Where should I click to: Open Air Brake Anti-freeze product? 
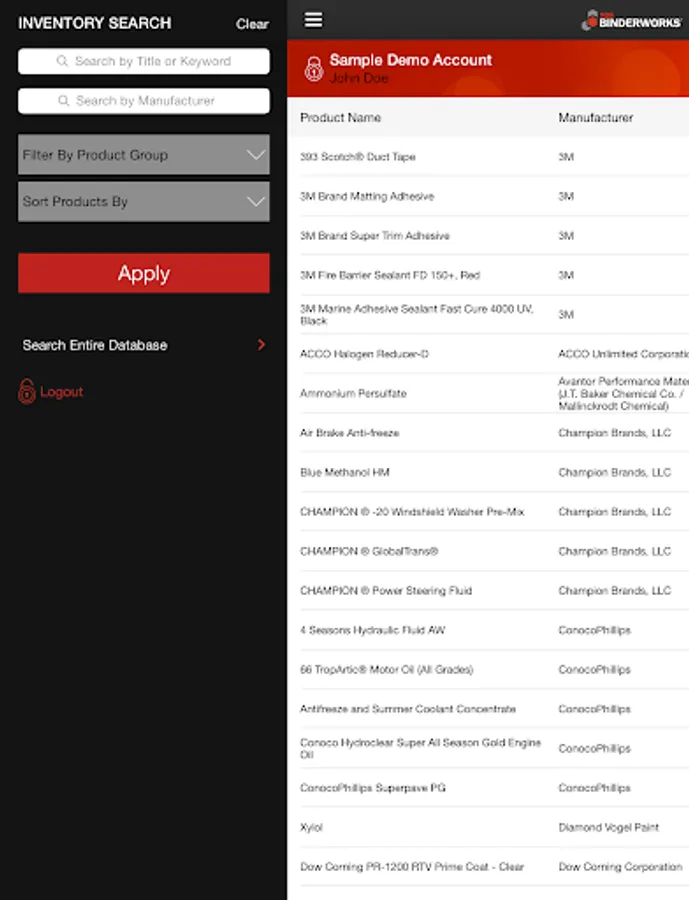[x=349, y=433]
